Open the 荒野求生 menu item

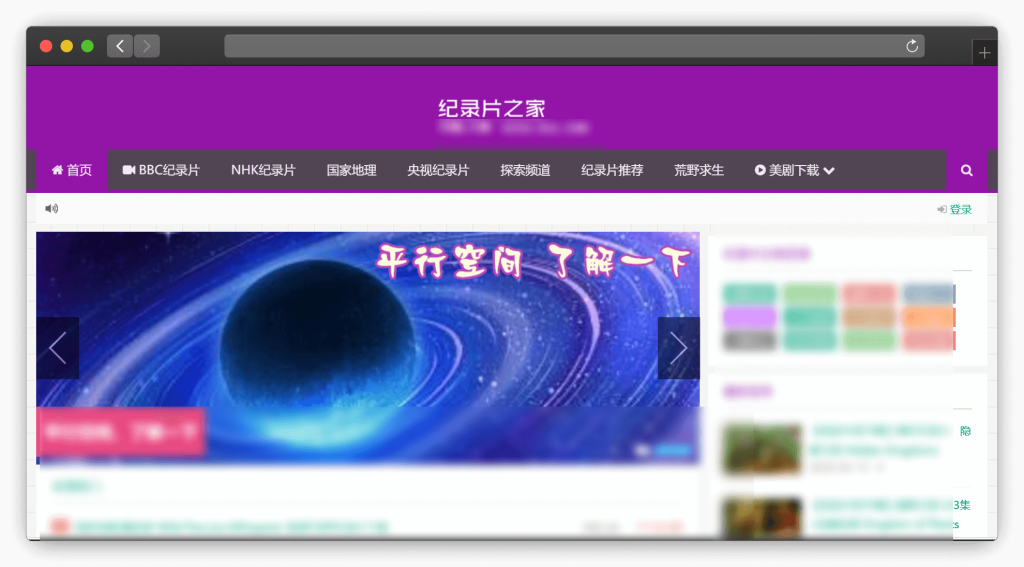point(699,170)
